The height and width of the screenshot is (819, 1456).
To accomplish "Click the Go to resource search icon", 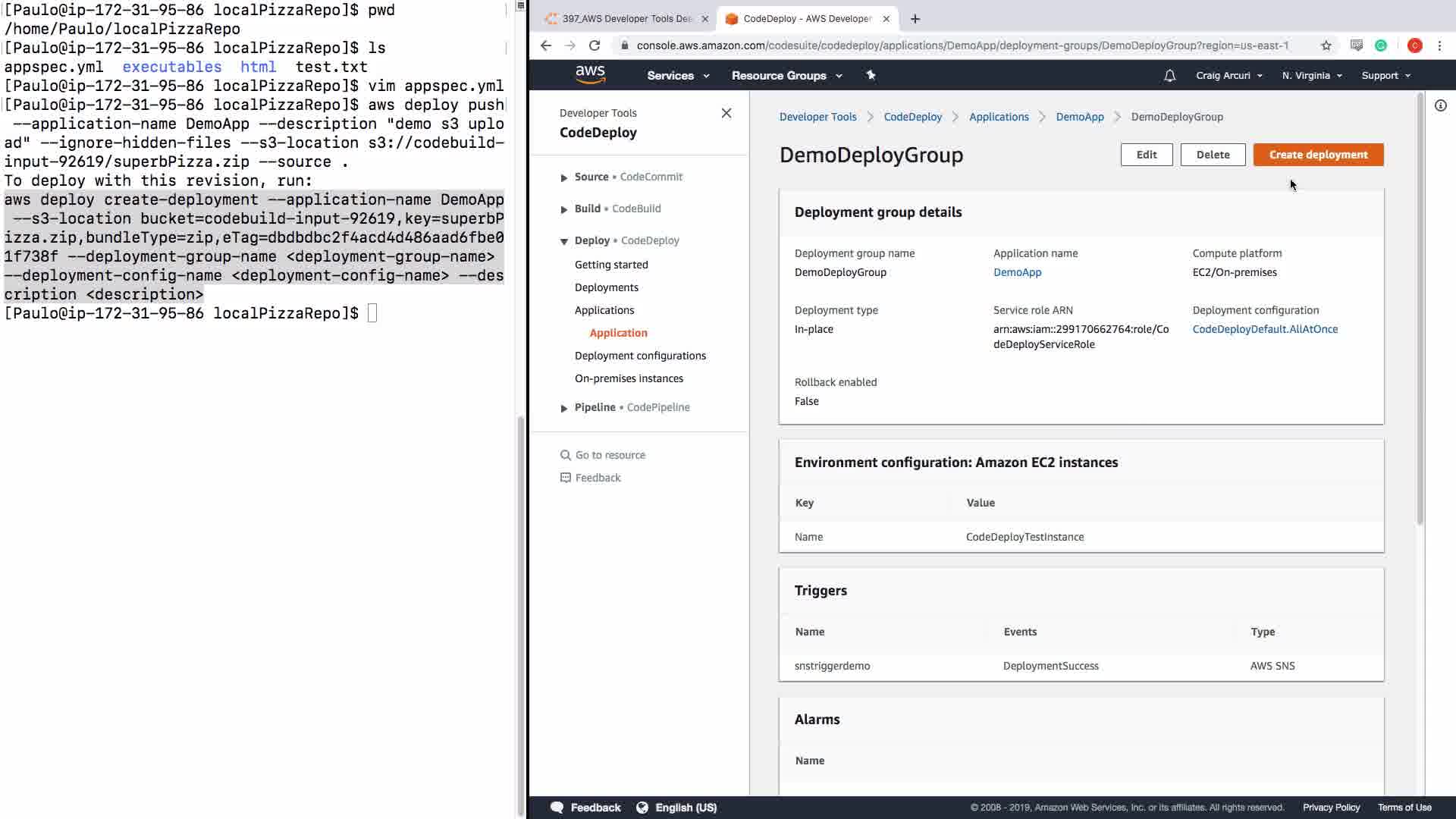I will [565, 455].
